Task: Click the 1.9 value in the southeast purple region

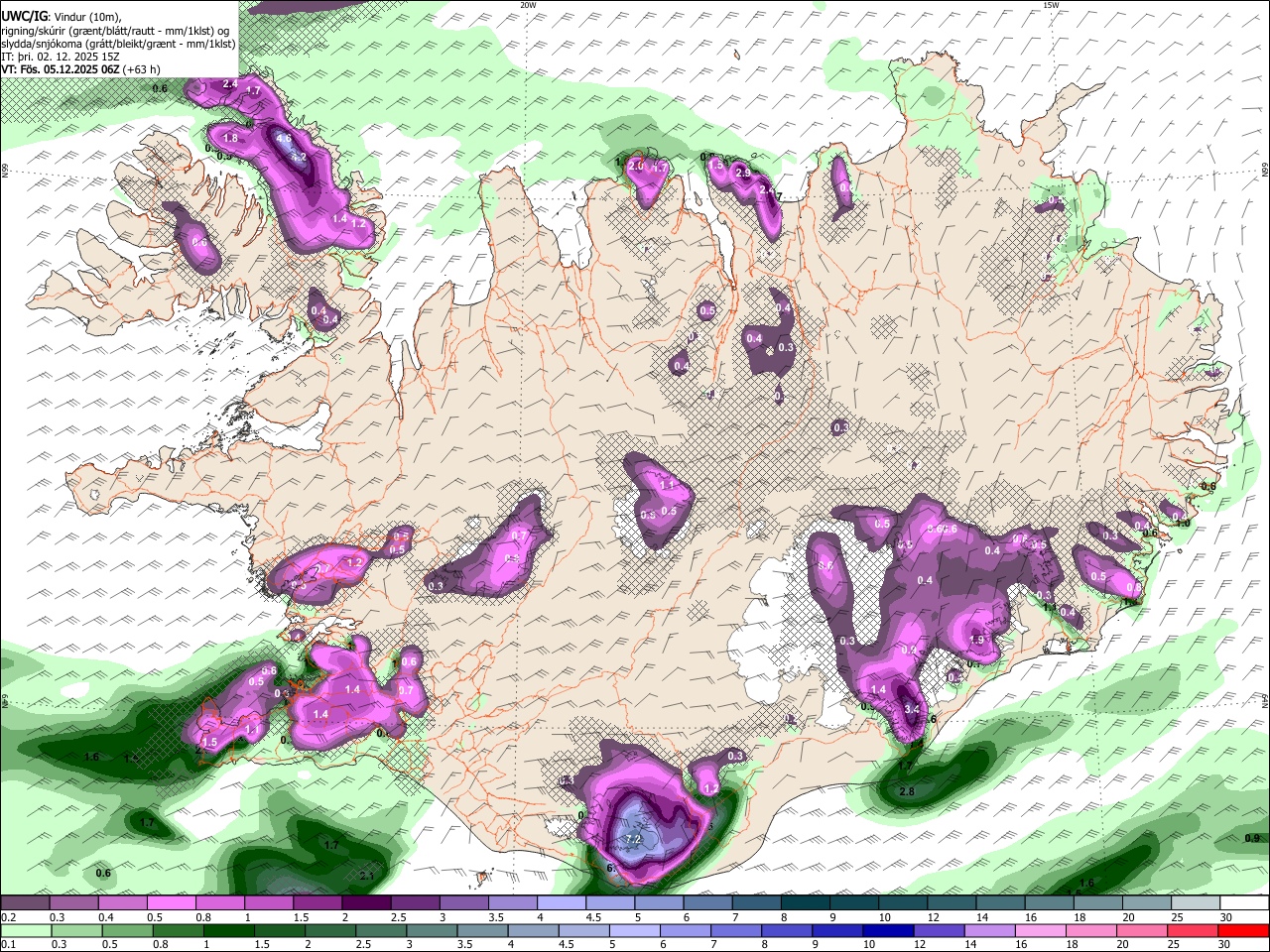Action: (x=976, y=640)
